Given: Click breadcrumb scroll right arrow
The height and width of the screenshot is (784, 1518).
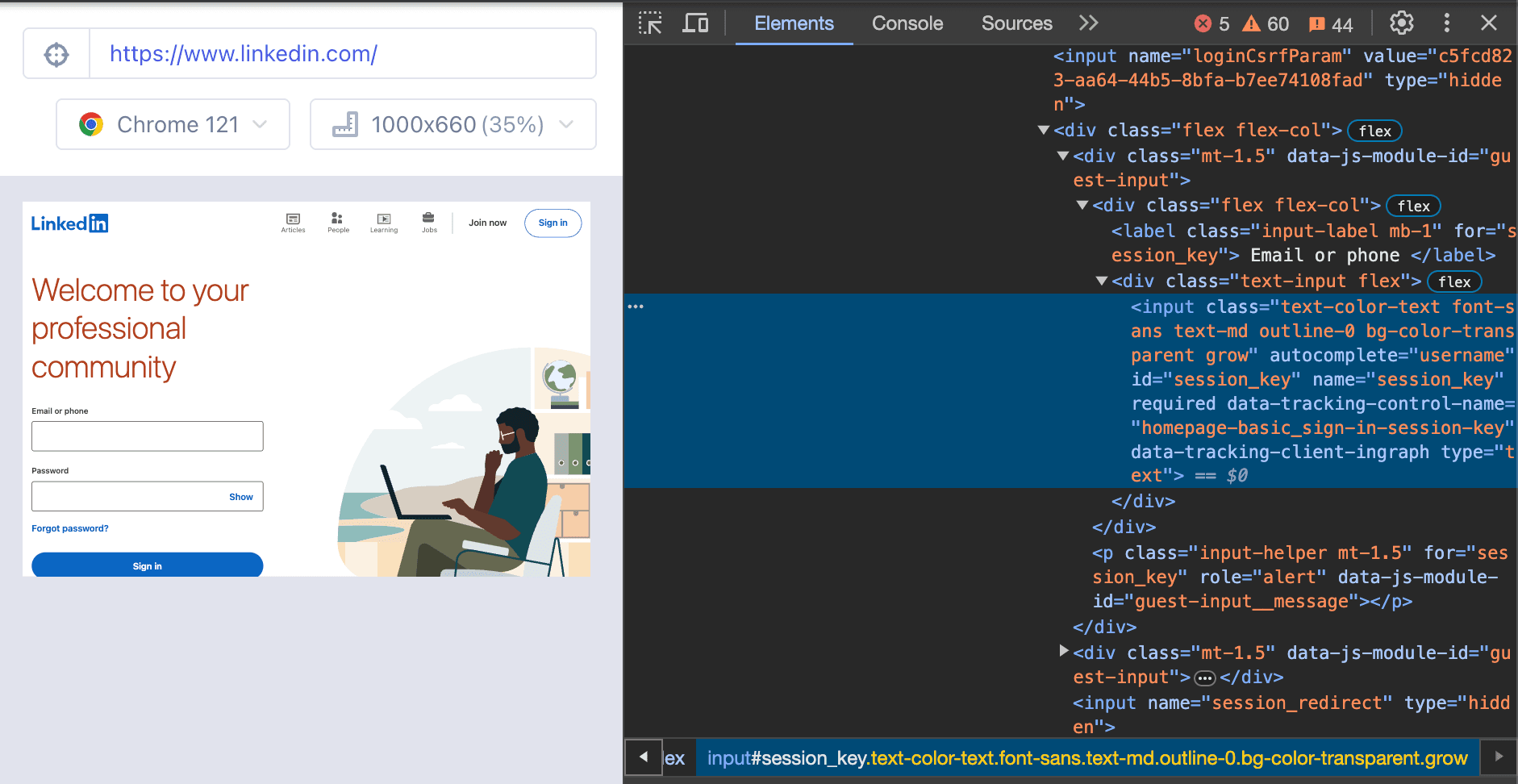Looking at the screenshot, I should (1499, 757).
